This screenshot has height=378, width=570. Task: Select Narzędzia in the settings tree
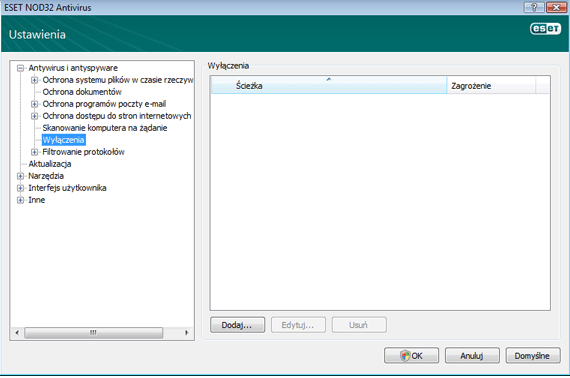point(46,176)
